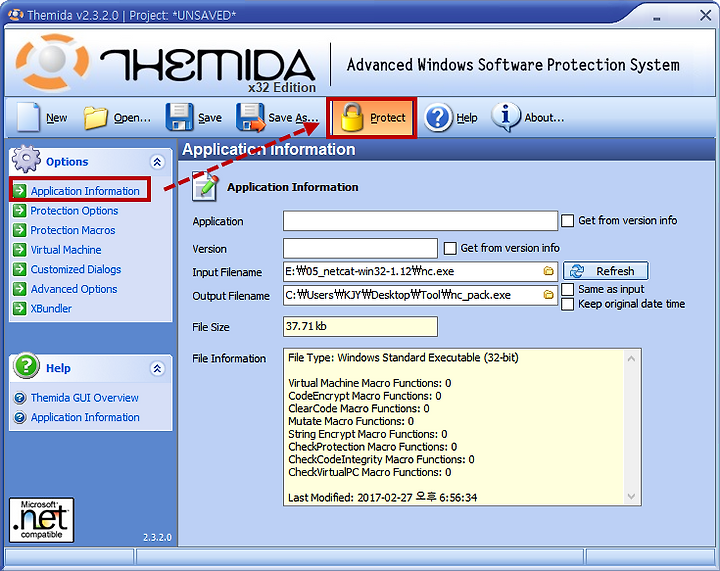Click the 2.3.2.0 version label in sidebar

[157, 537]
